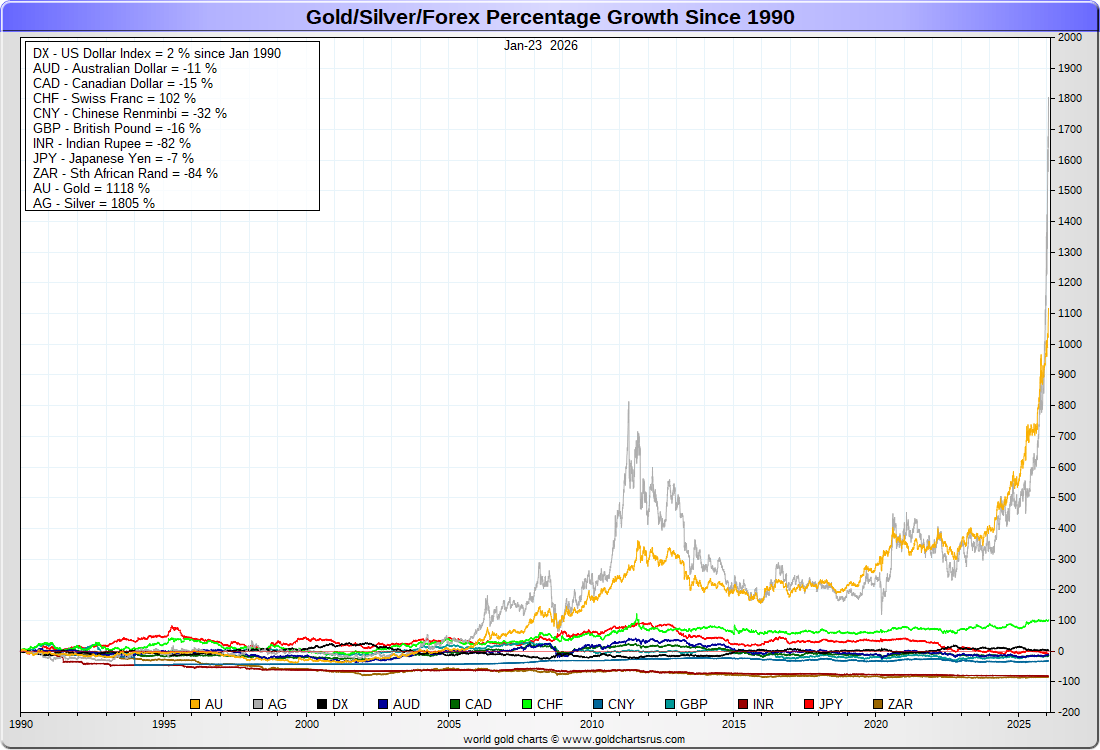Click the 1800 y-axis value
This screenshot has height=750, width=1100.
coord(1070,99)
